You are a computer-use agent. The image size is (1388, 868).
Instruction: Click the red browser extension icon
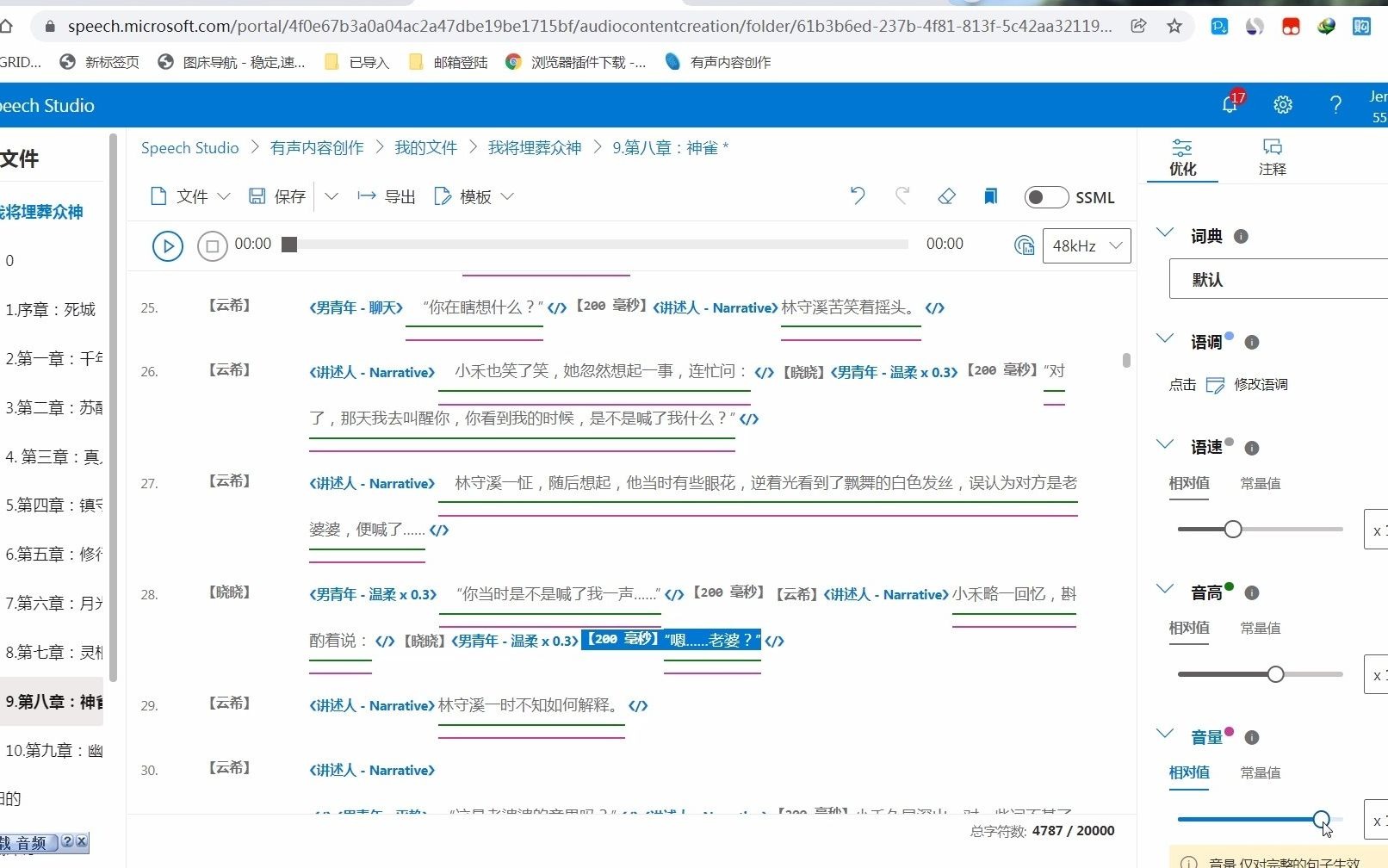tap(1290, 27)
